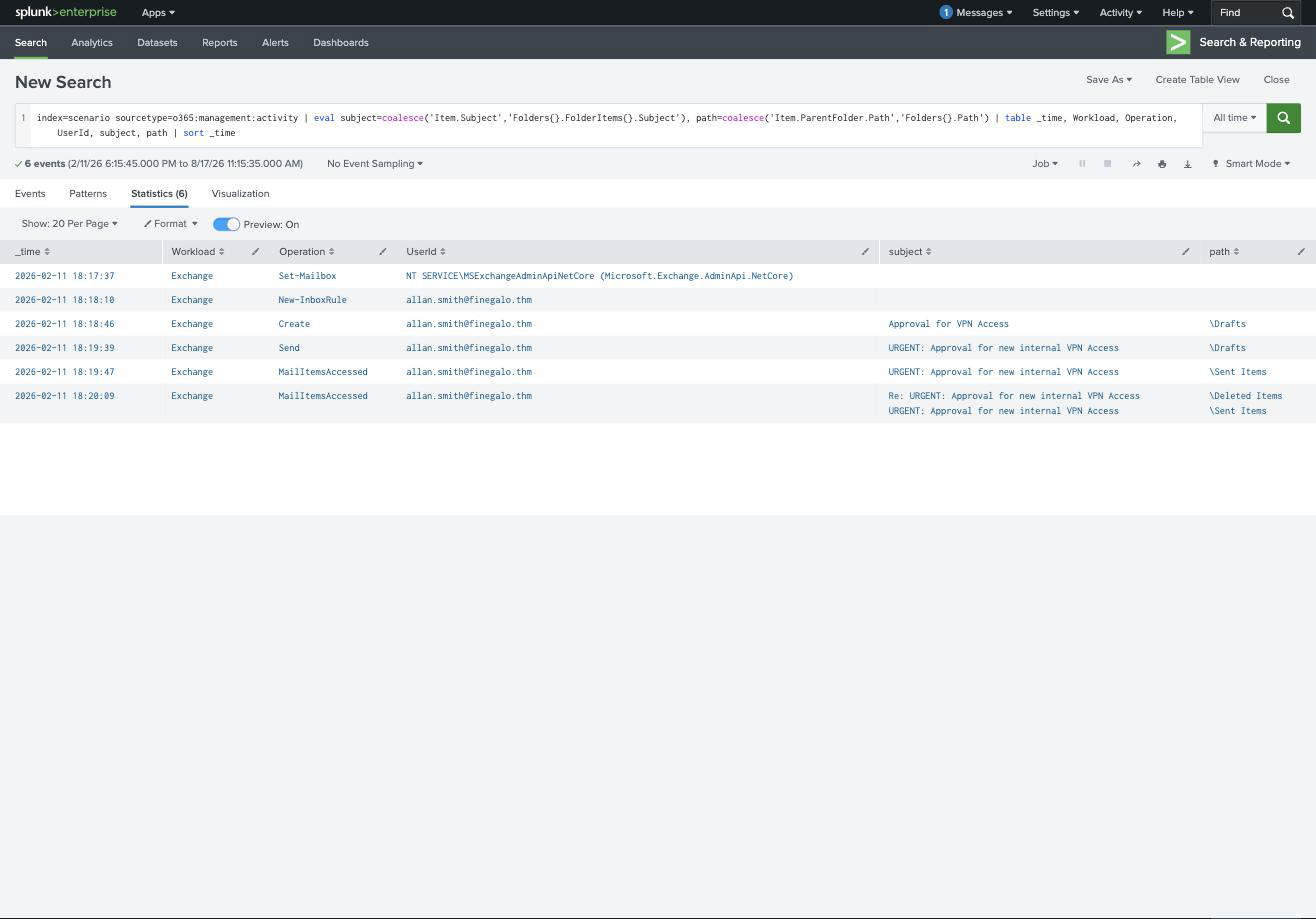Image resolution: width=1316 pixels, height=919 pixels.
Task: Go to the Analytics nav tab
Action: point(92,43)
